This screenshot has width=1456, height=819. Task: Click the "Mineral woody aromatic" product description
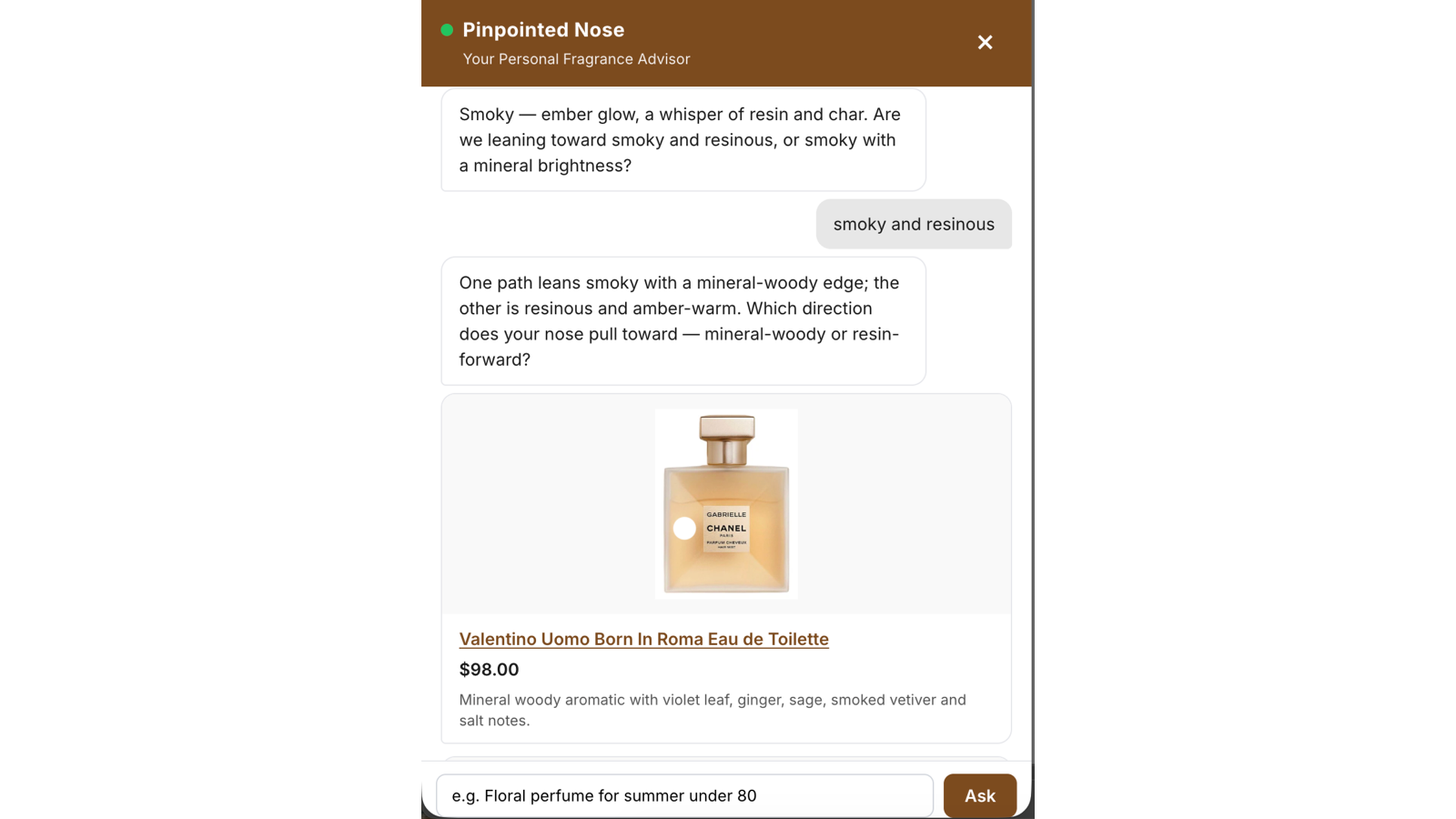(713, 710)
